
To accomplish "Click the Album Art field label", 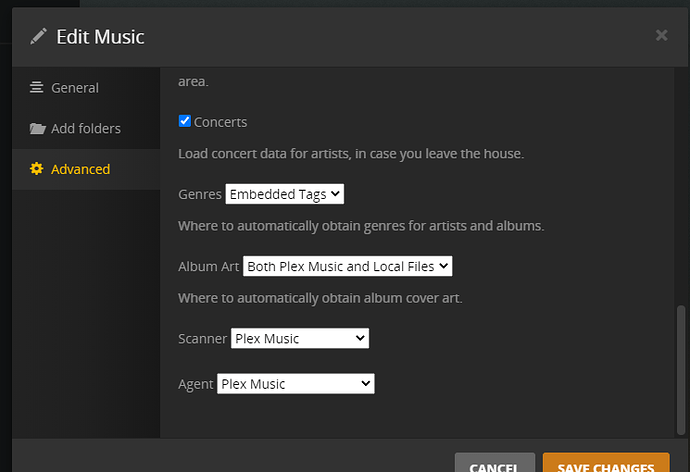I will [x=208, y=266].
